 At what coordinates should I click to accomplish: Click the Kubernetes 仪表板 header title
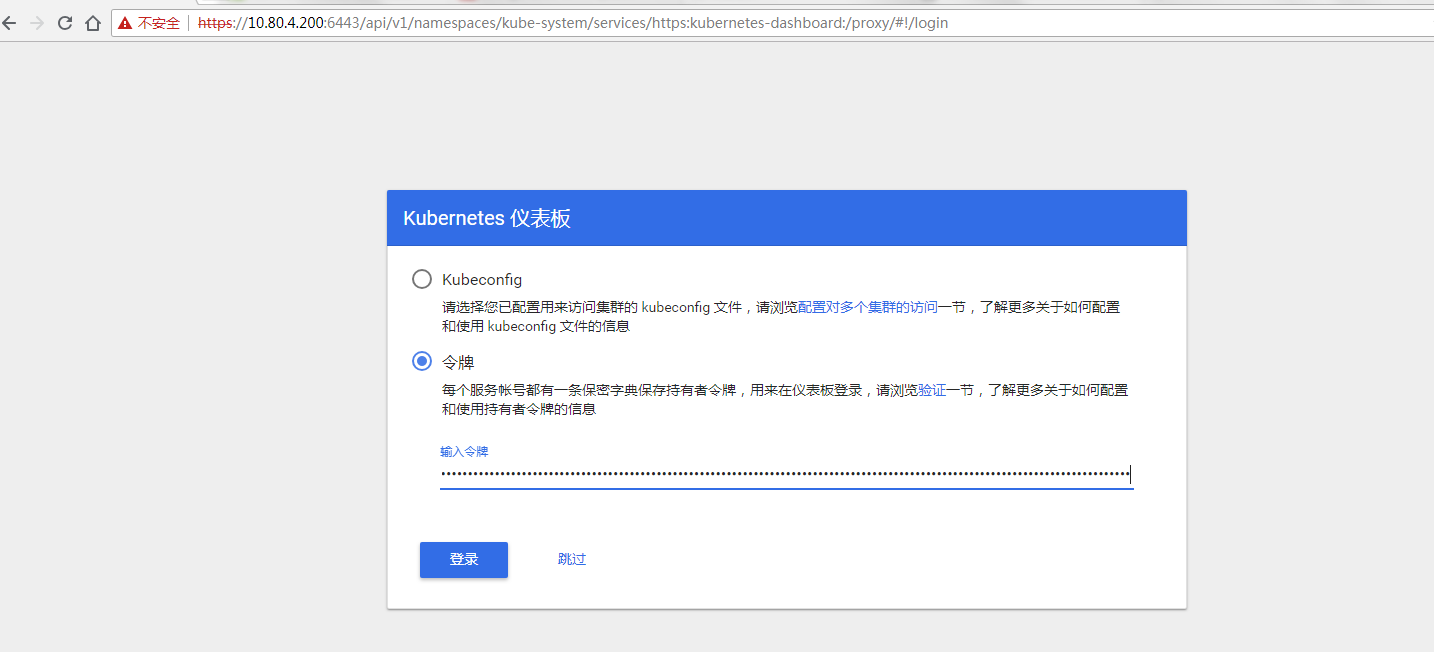(x=487, y=218)
